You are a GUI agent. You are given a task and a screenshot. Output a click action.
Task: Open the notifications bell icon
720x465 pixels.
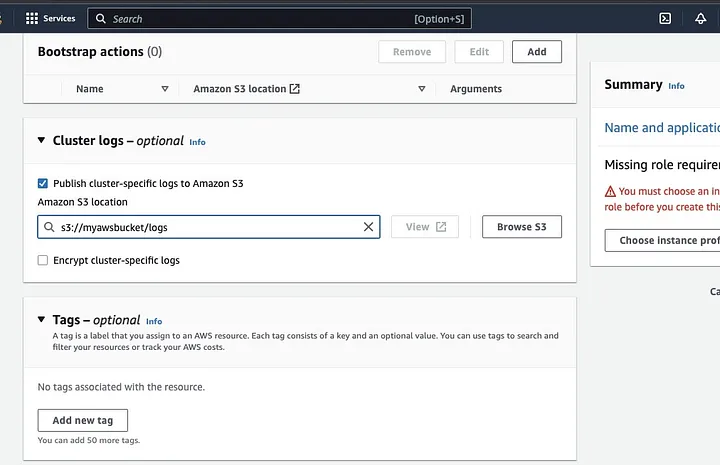click(700, 18)
